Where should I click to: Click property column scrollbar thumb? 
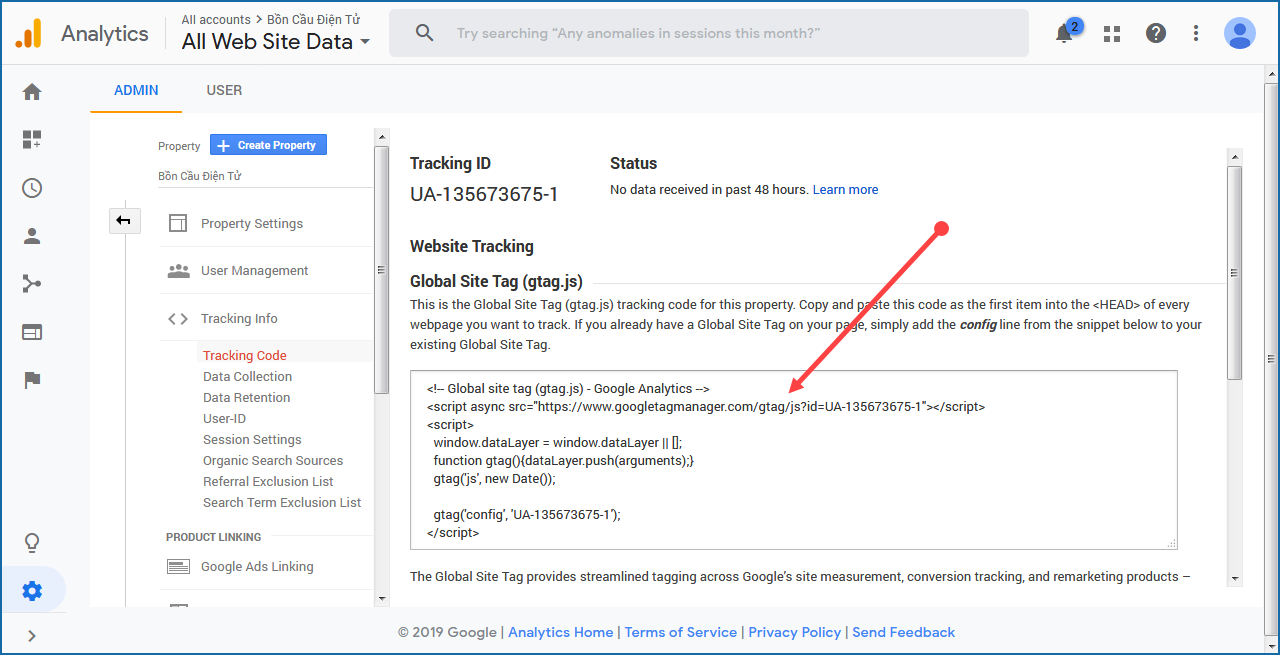coord(381,270)
